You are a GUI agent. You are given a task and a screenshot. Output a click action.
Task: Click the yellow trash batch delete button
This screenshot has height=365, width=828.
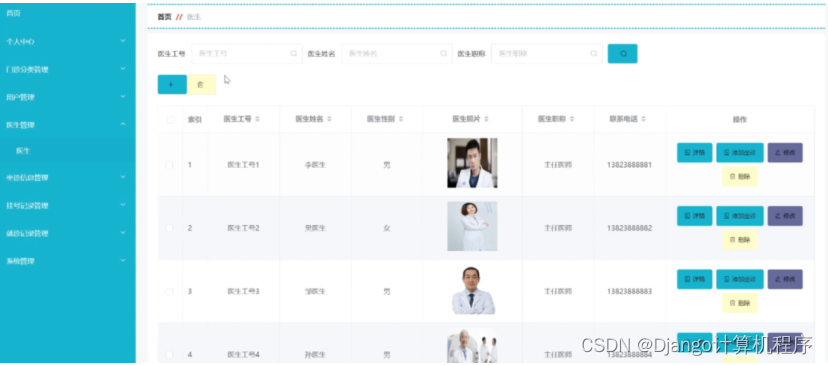pos(201,85)
